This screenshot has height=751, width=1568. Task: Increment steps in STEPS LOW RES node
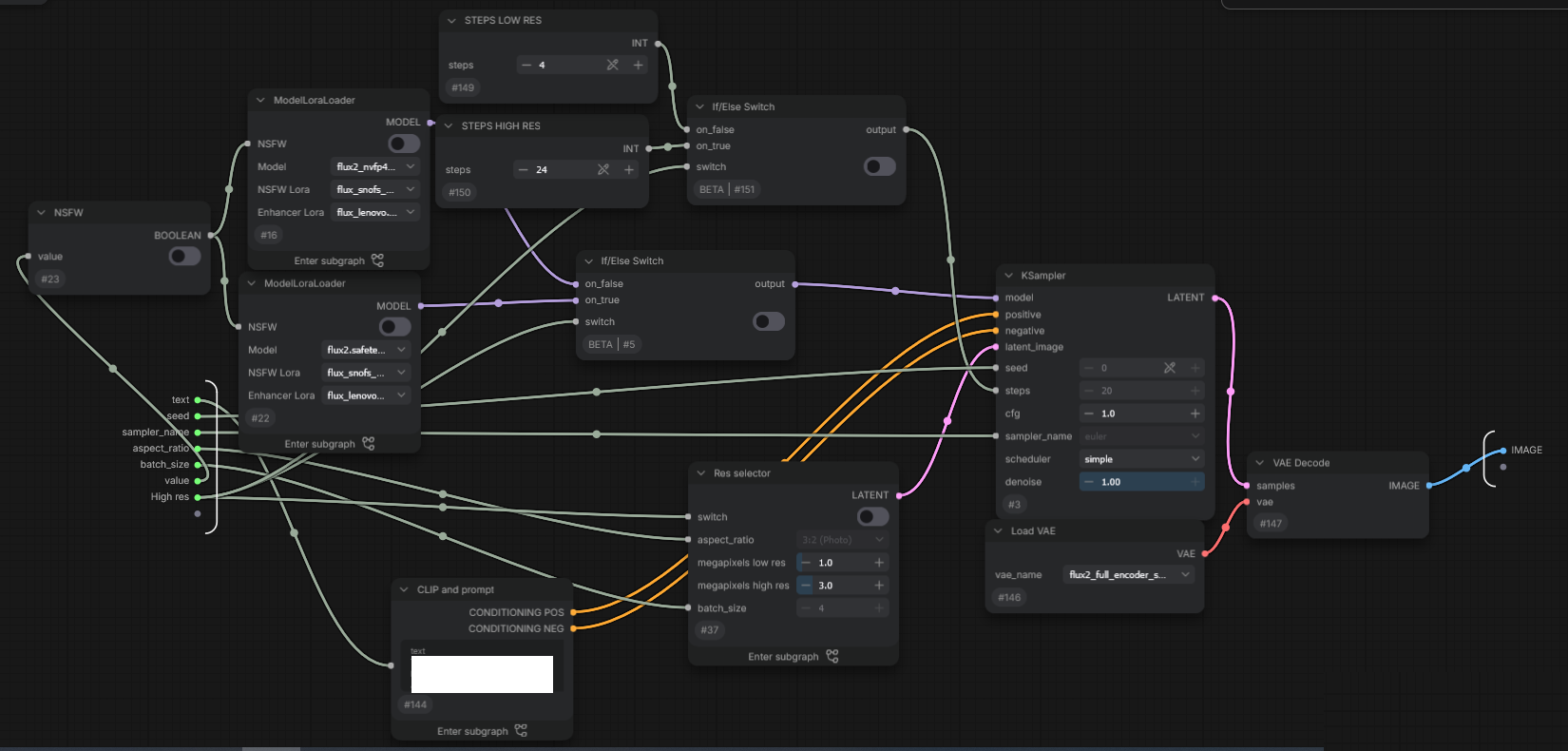(638, 65)
